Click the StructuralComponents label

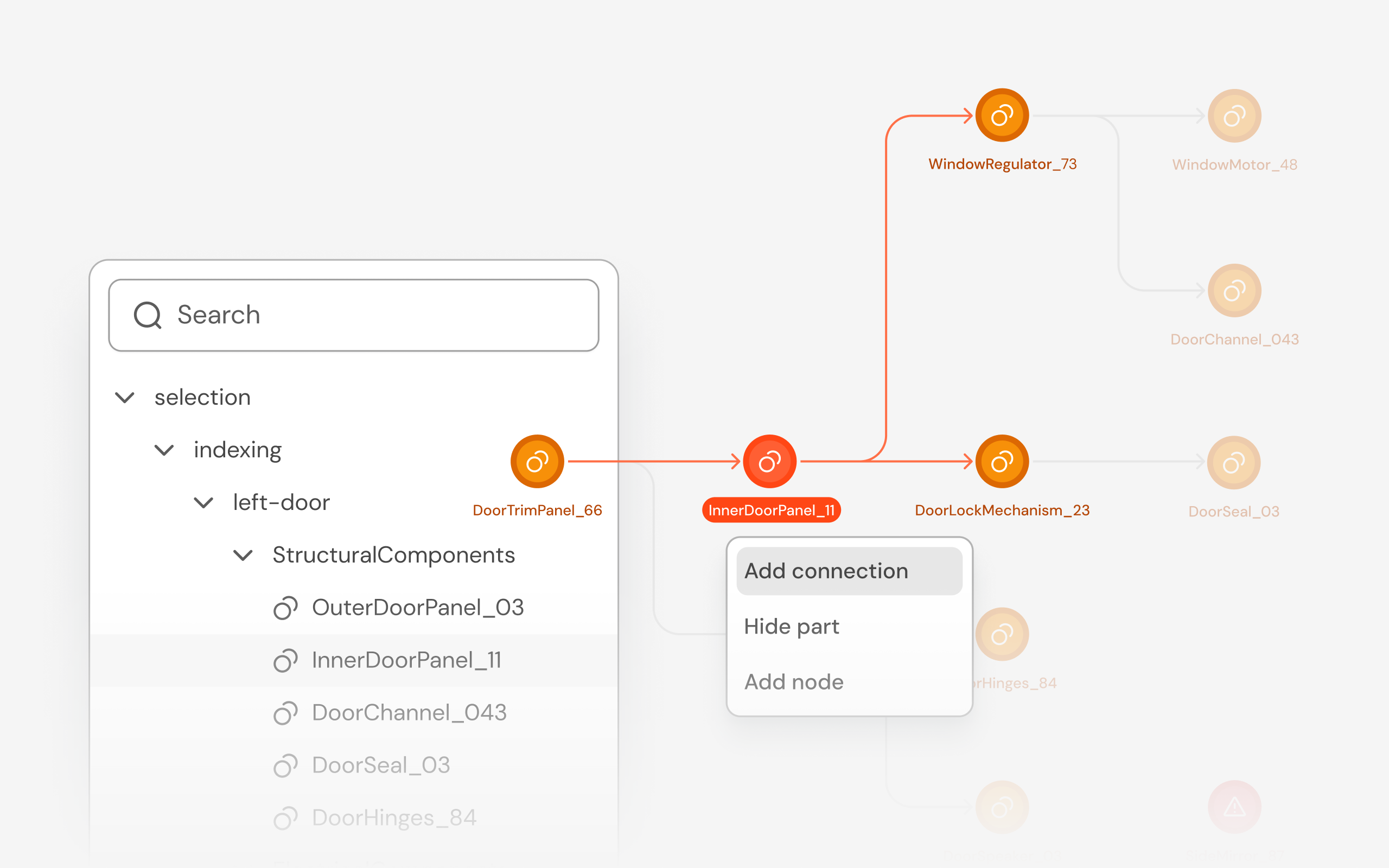point(394,555)
